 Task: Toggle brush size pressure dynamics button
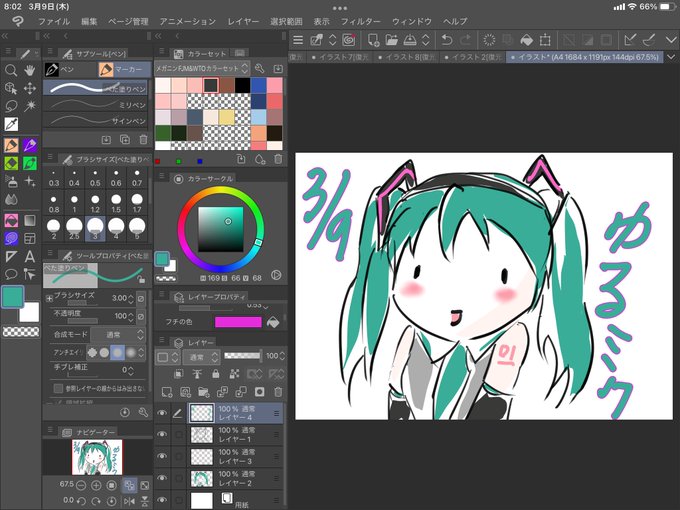[x=141, y=298]
